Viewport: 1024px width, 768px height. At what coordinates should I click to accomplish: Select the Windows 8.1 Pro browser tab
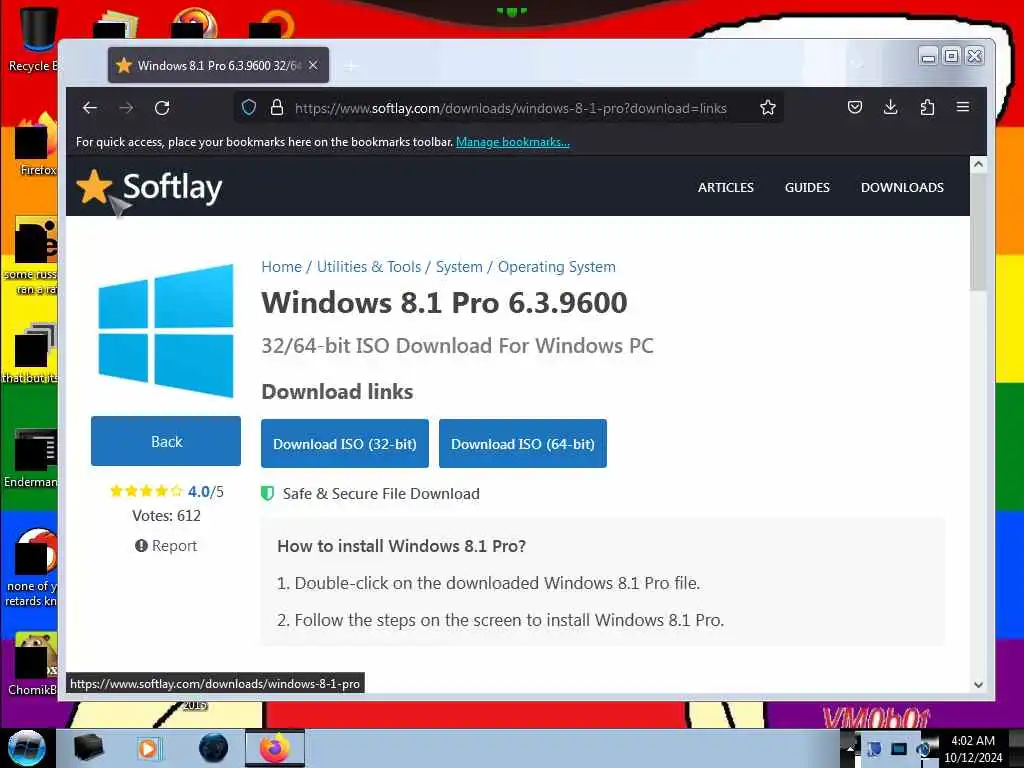pos(219,65)
